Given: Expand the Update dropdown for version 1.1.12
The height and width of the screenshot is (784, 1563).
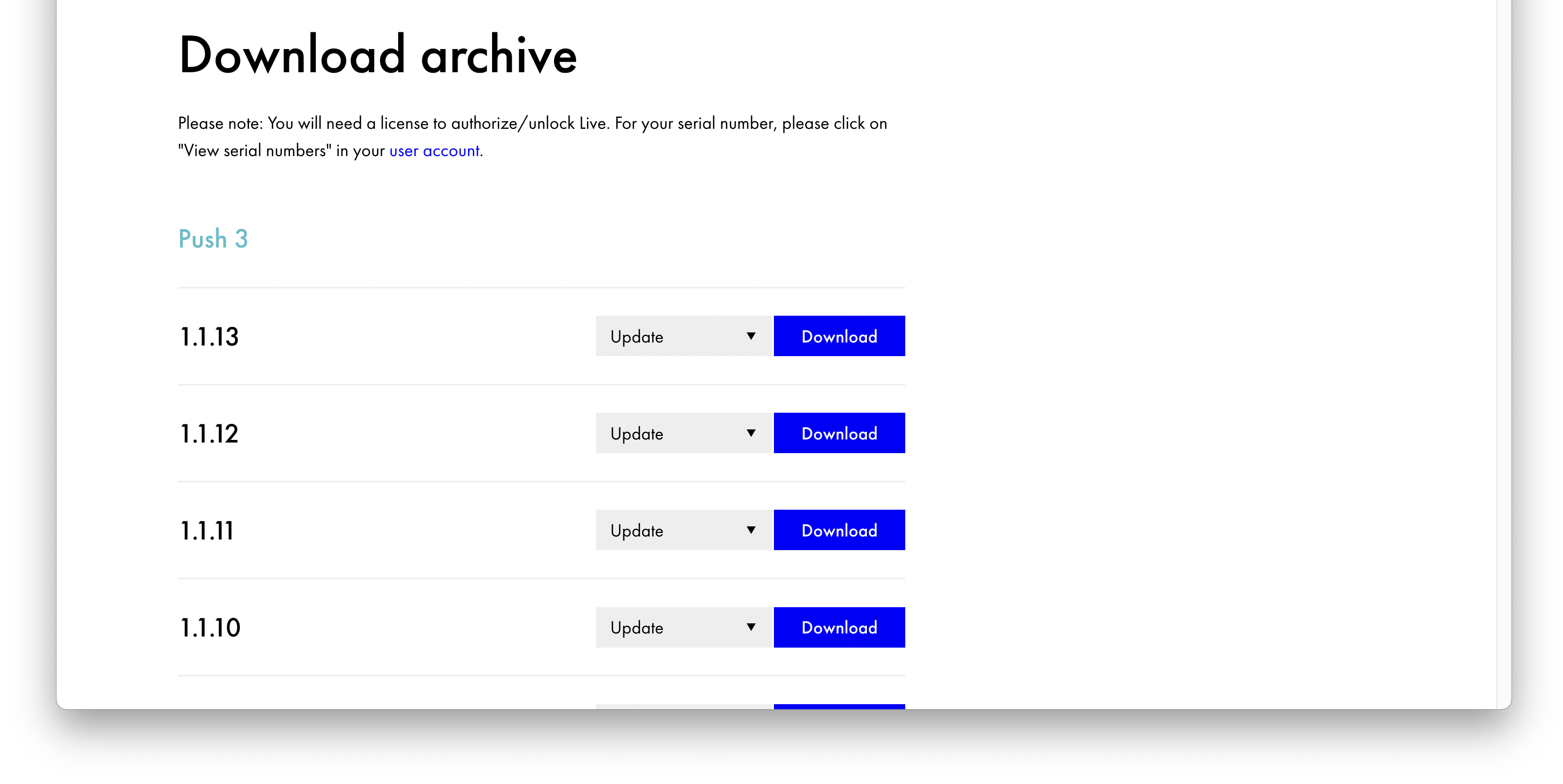Looking at the screenshot, I should 682,433.
